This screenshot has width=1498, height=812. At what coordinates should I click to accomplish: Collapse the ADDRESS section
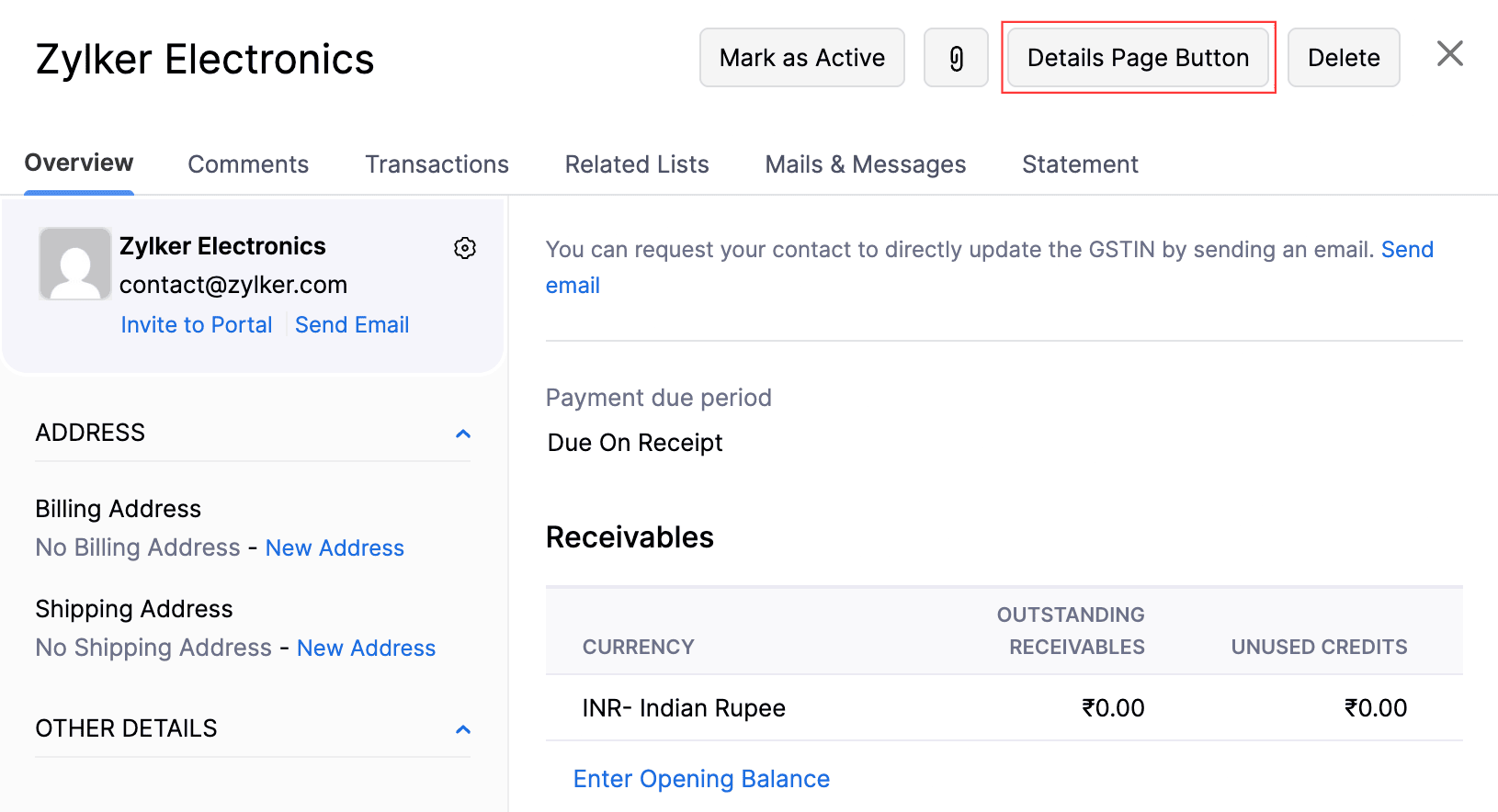point(463,434)
